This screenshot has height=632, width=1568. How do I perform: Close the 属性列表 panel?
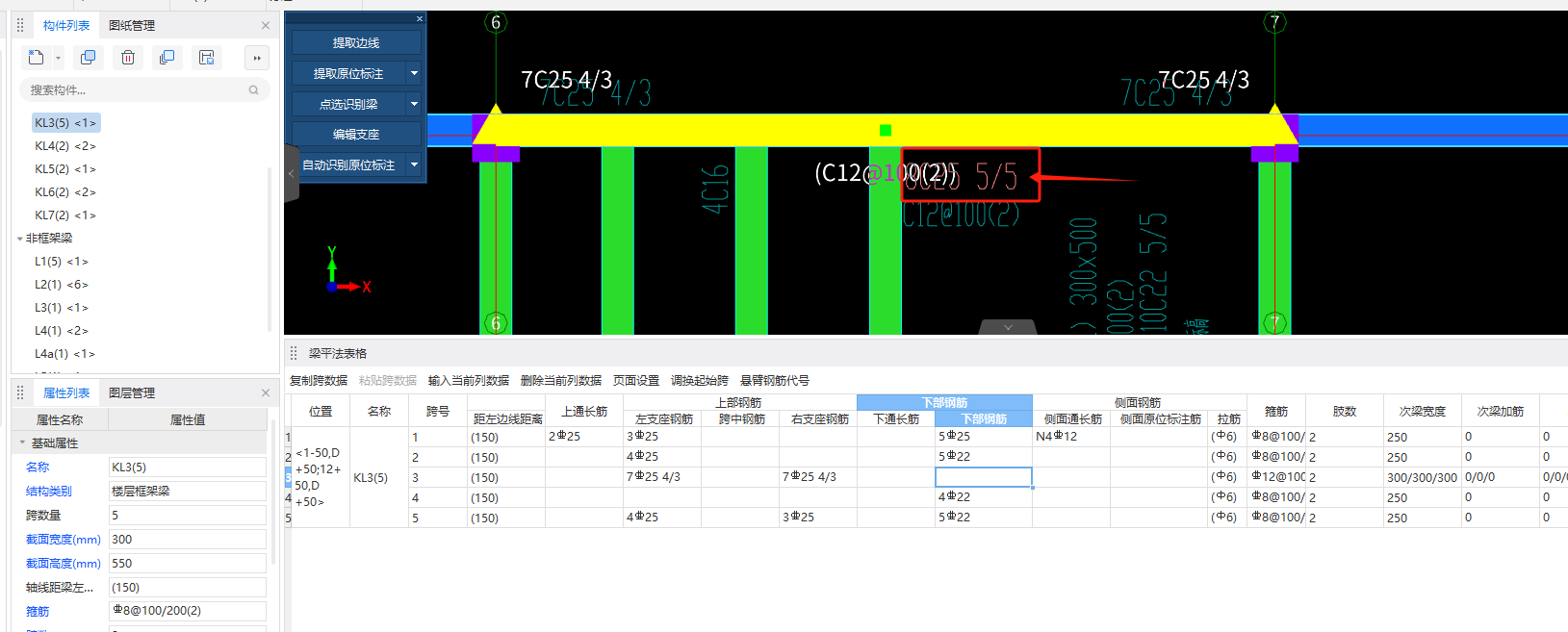tap(266, 392)
